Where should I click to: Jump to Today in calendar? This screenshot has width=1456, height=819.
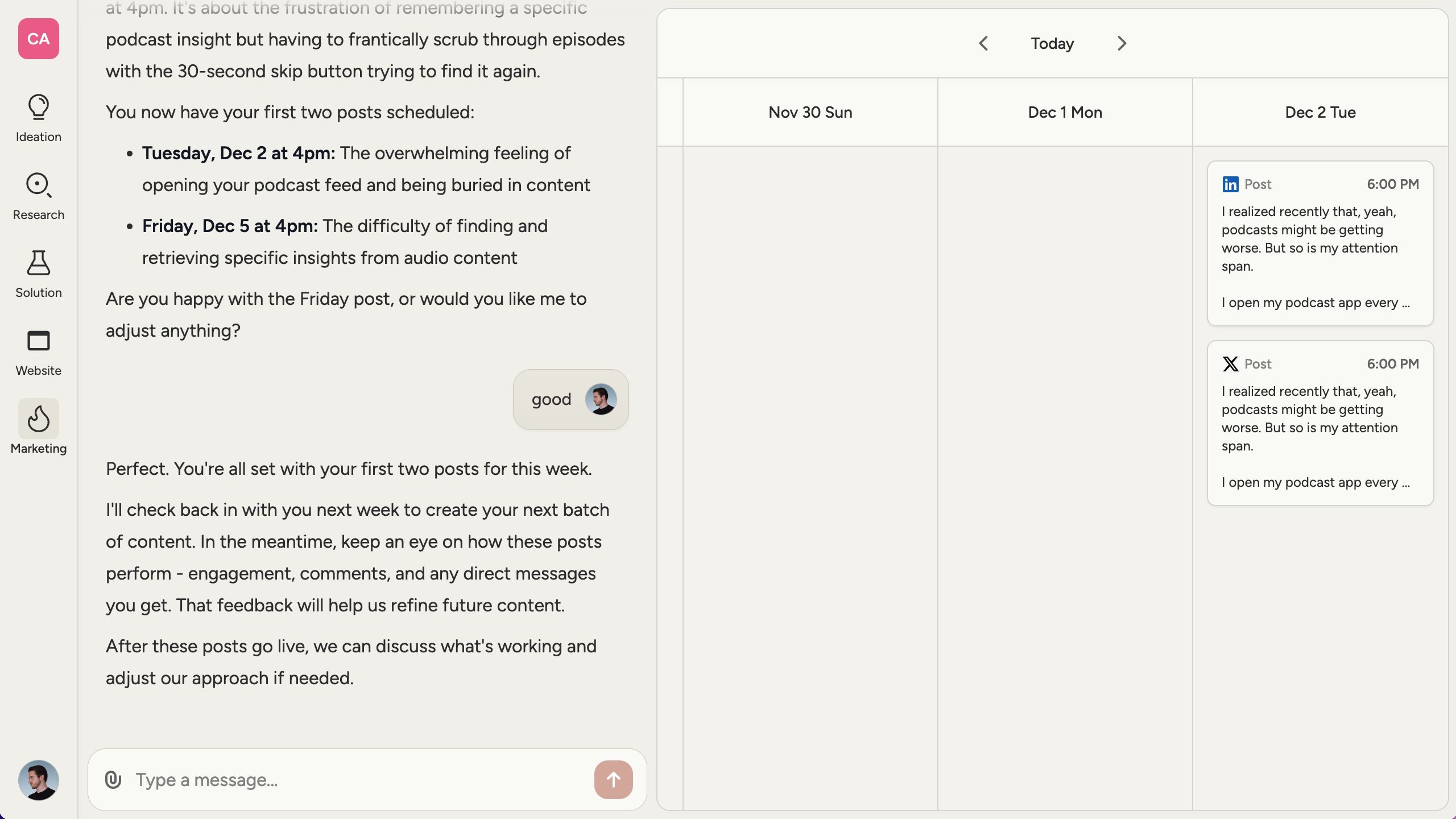[x=1052, y=43]
